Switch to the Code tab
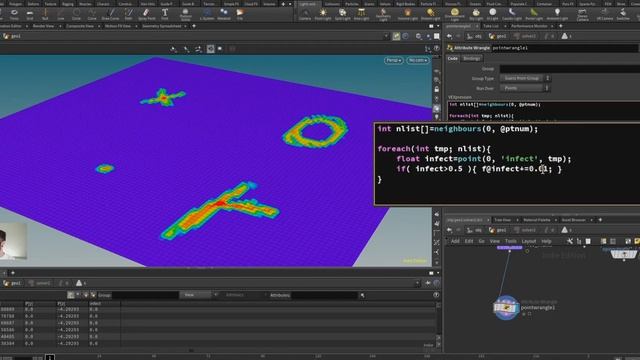 (453, 59)
